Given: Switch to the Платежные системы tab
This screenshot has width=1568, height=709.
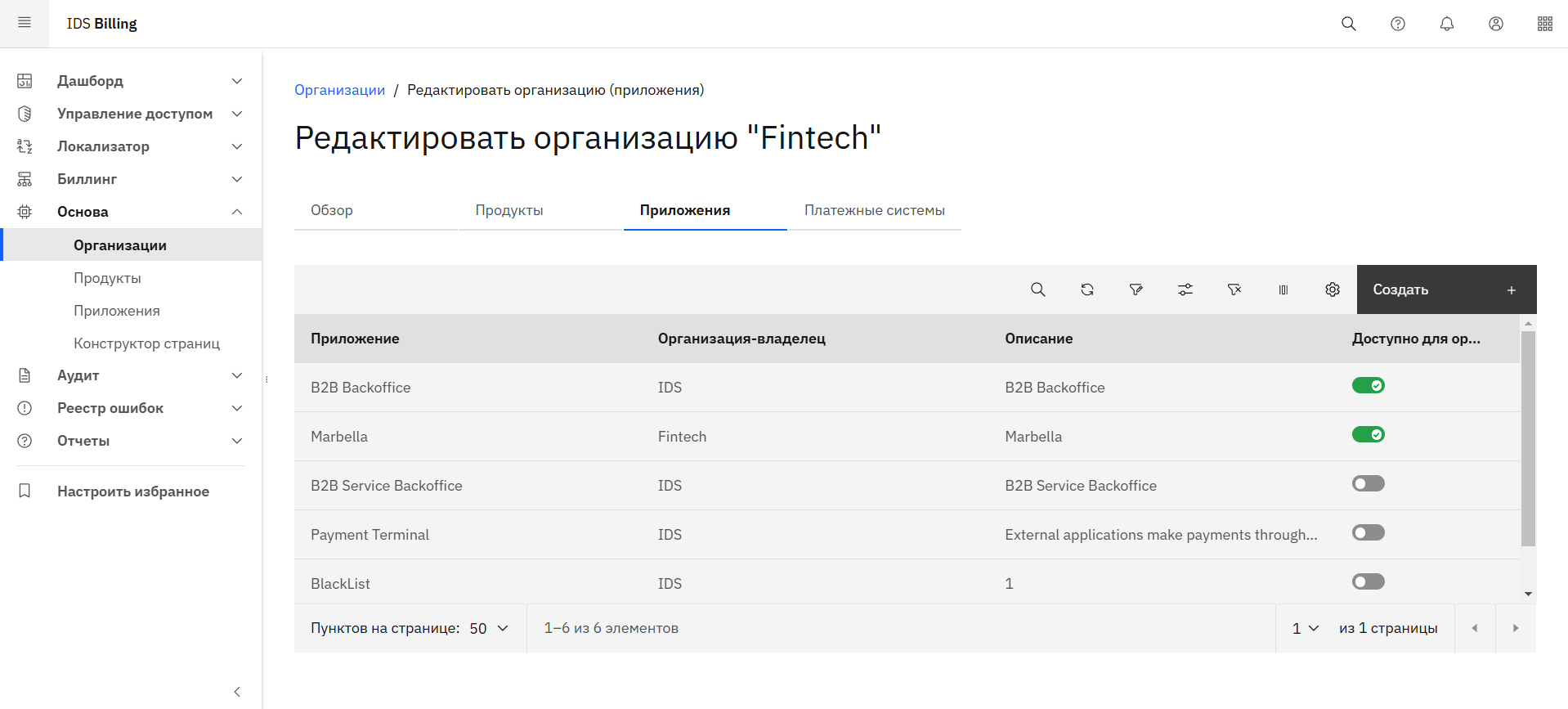Looking at the screenshot, I should [874, 210].
